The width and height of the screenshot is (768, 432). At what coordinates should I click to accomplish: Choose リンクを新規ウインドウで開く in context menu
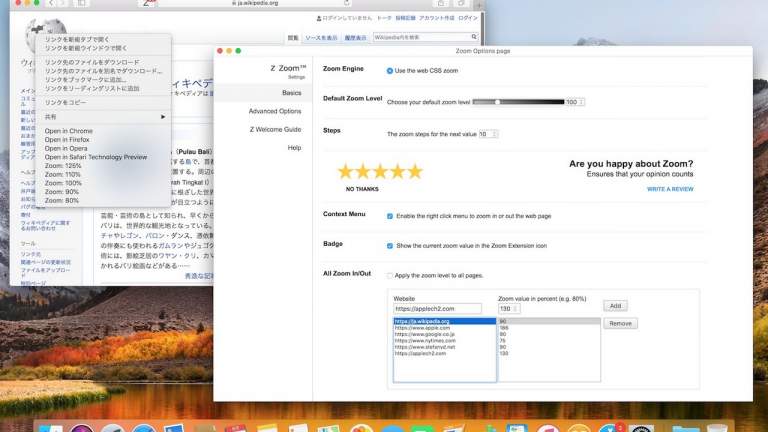pos(86,48)
